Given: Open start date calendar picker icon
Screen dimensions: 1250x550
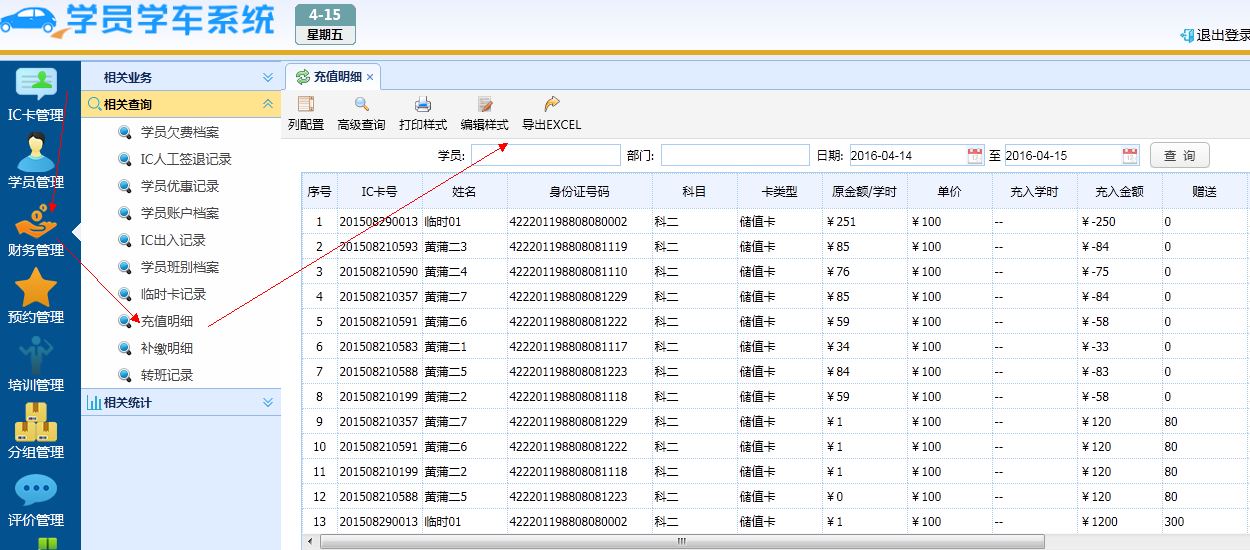Looking at the screenshot, I should point(975,155).
